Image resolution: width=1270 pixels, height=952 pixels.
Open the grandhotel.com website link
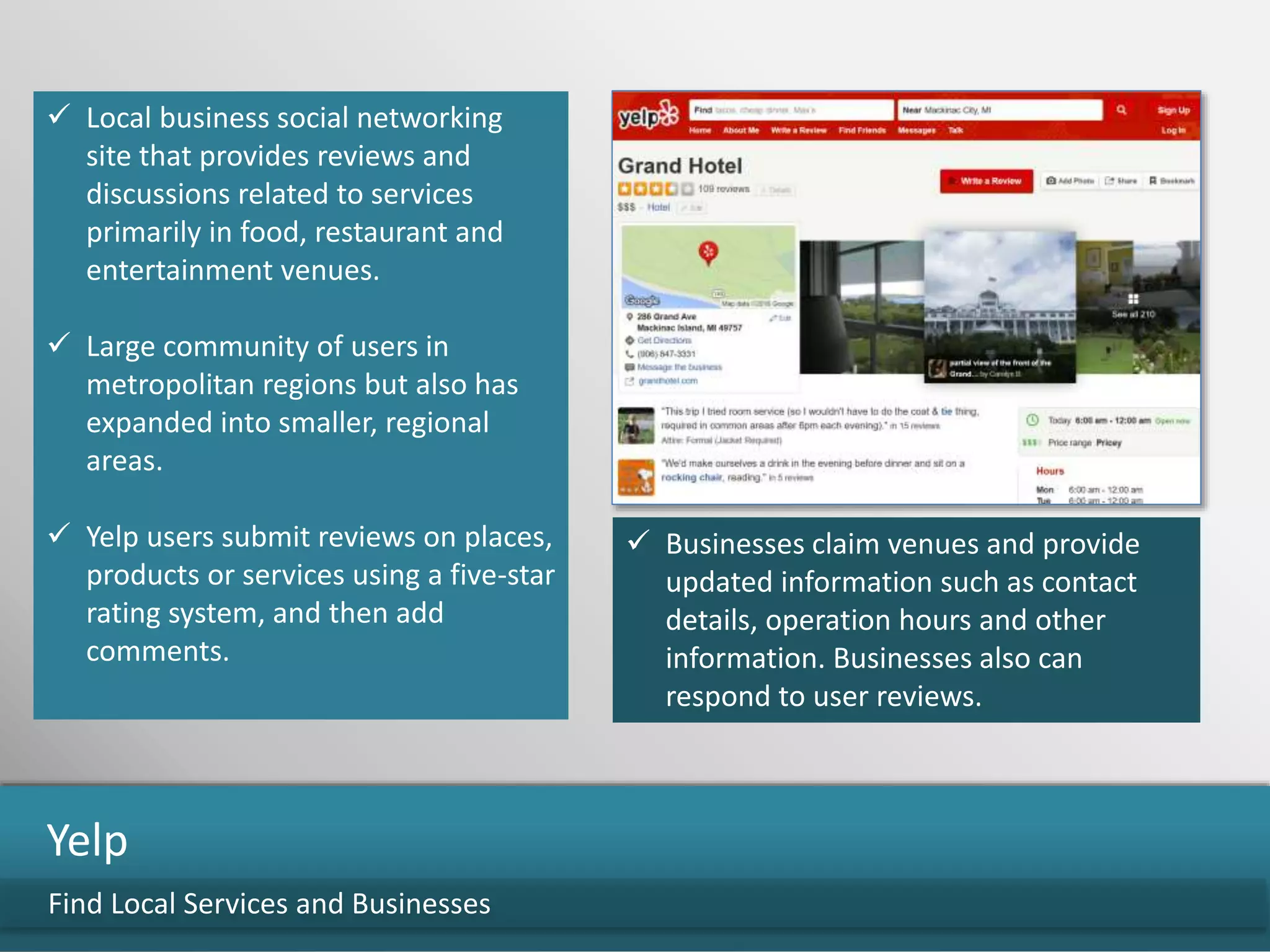click(x=668, y=381)
